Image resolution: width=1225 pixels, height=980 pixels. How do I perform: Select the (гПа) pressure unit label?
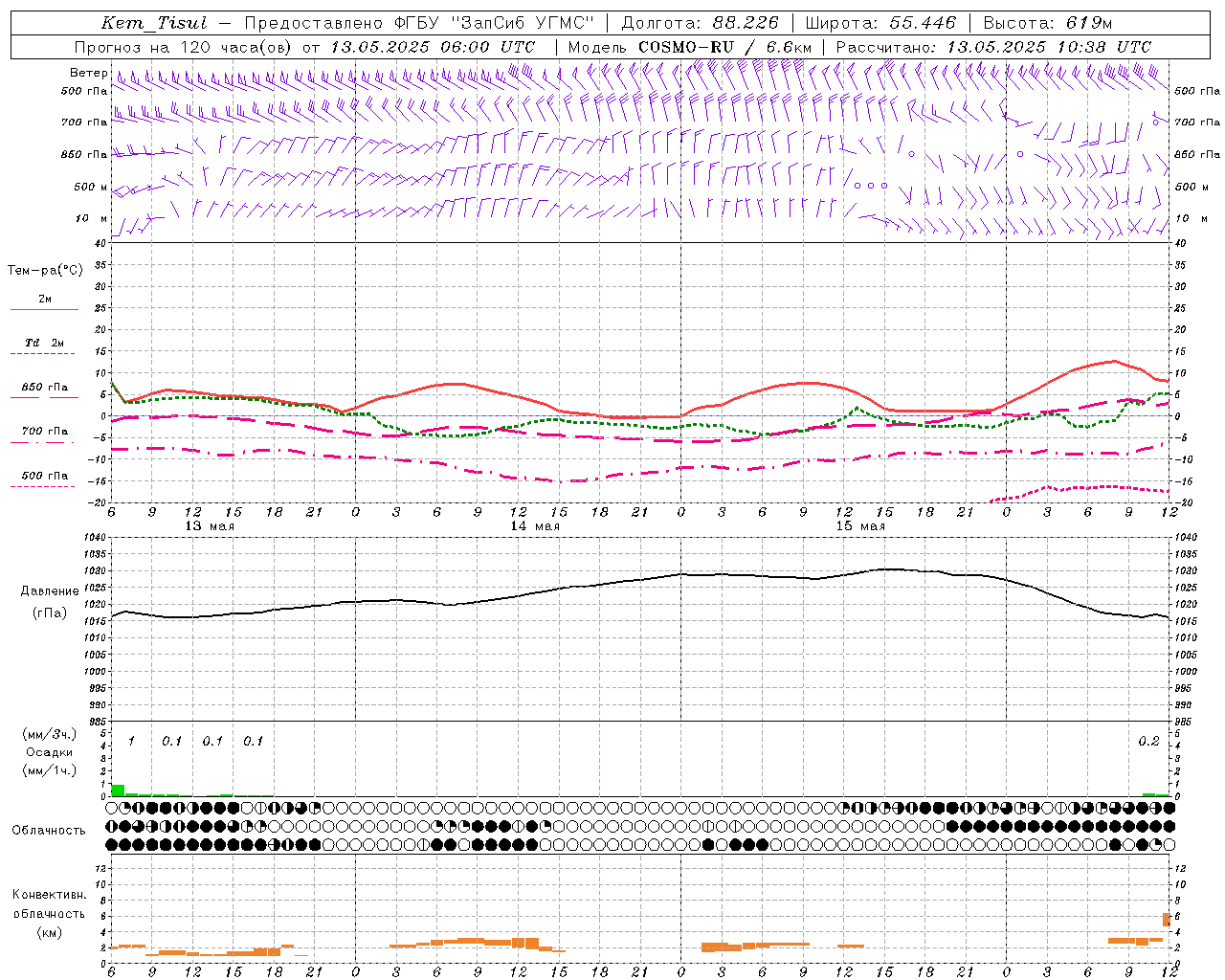pos(50,613)
